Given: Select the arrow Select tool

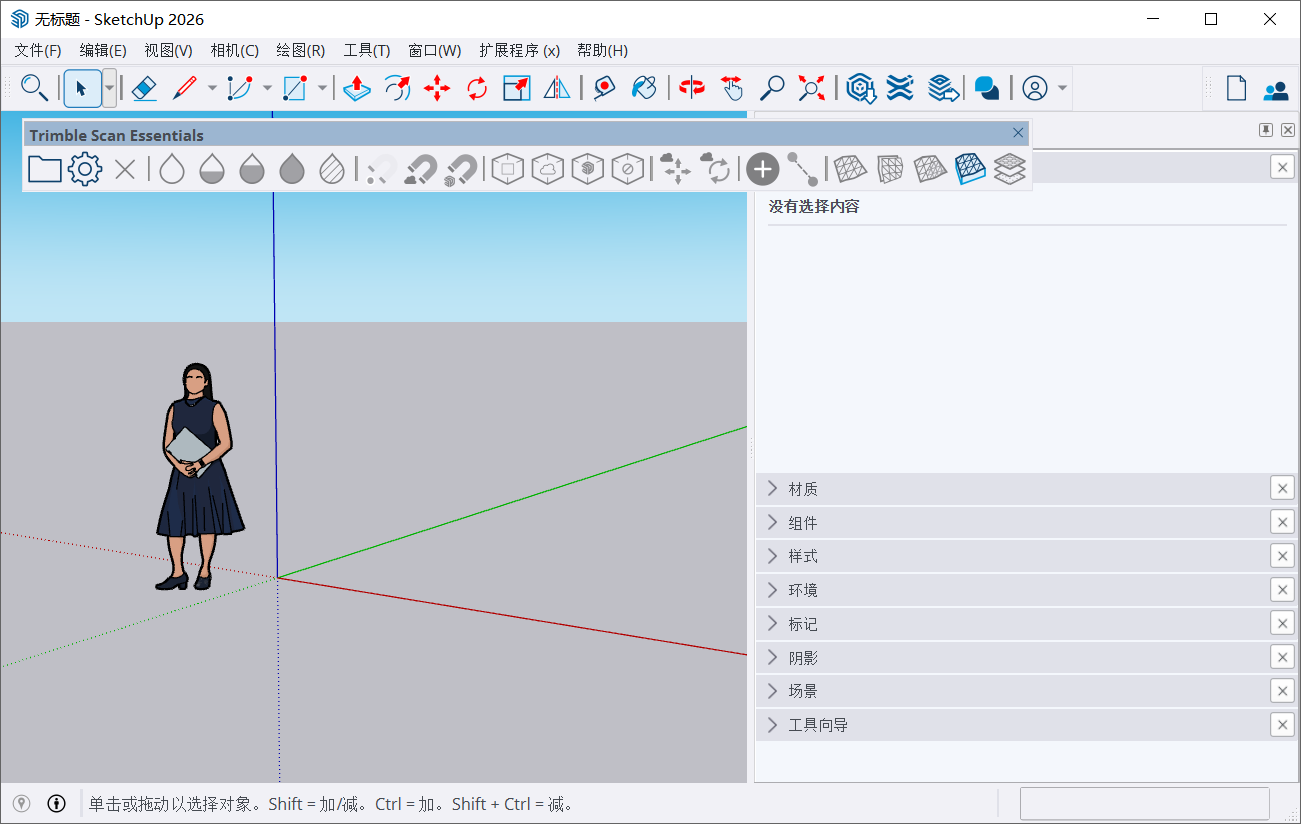Looking at the screenshot, I should coord(82,88).
